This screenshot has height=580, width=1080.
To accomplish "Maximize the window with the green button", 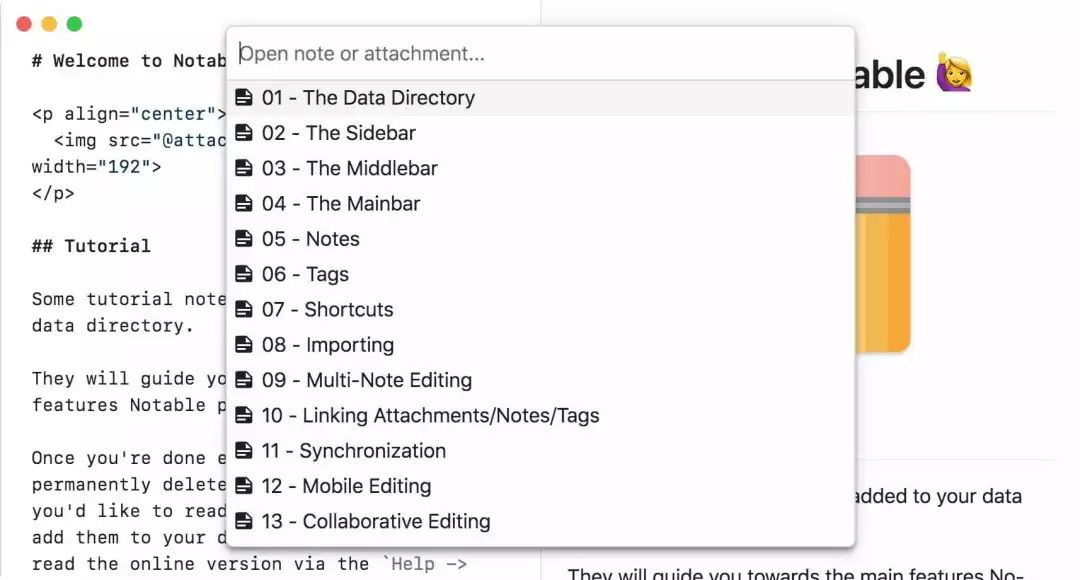I will pyautogui.click(x=74, y=24).
